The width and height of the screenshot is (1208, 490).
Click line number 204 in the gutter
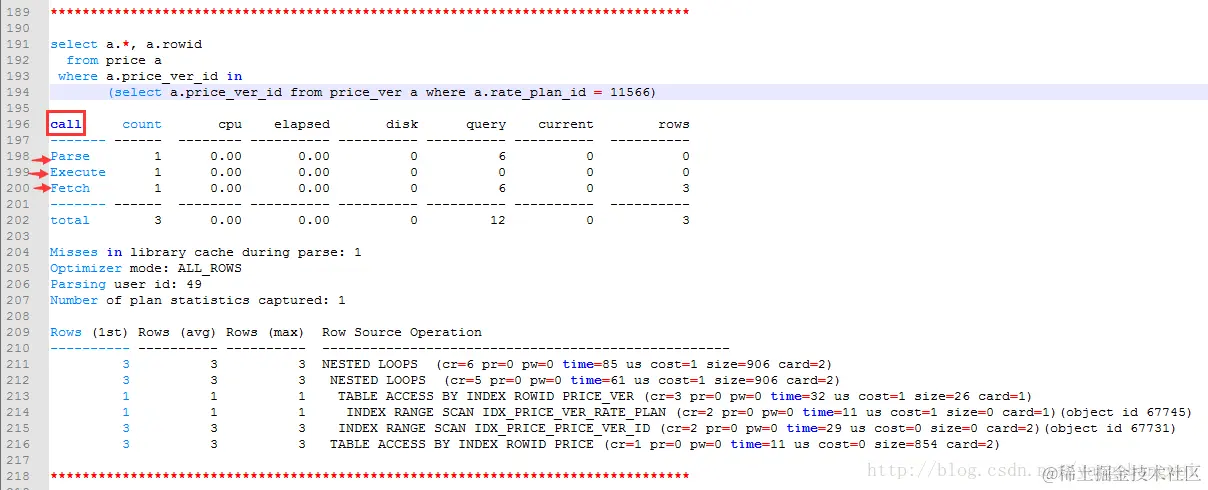tap(20, 252)
